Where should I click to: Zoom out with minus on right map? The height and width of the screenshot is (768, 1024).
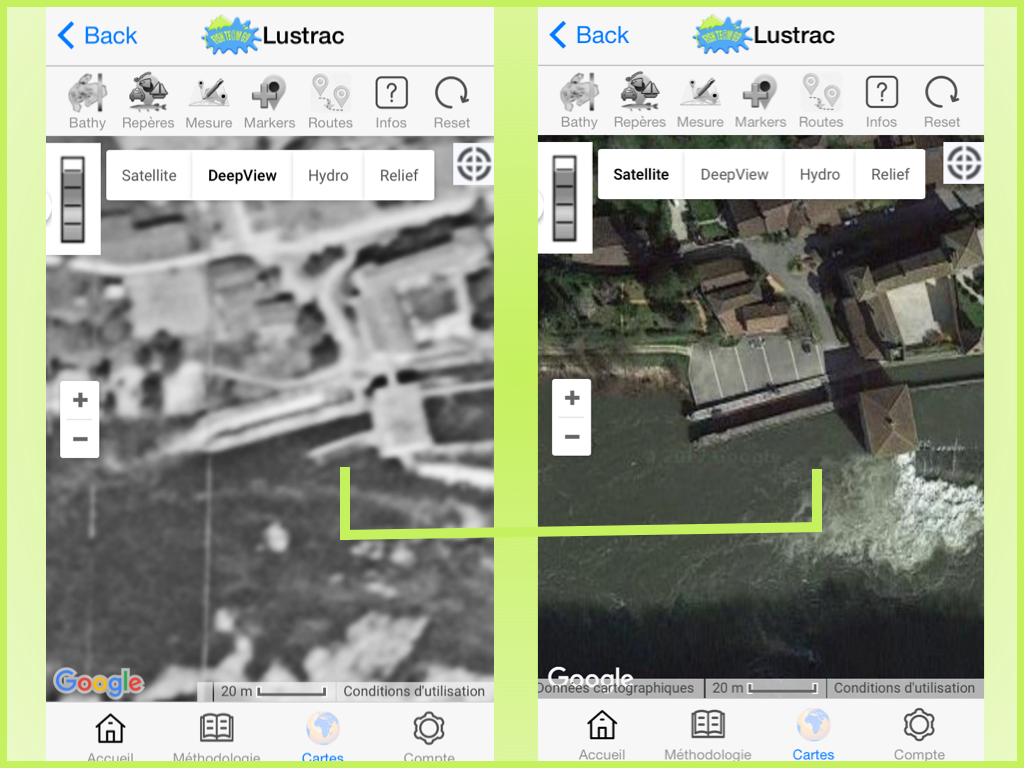point(572,437)
